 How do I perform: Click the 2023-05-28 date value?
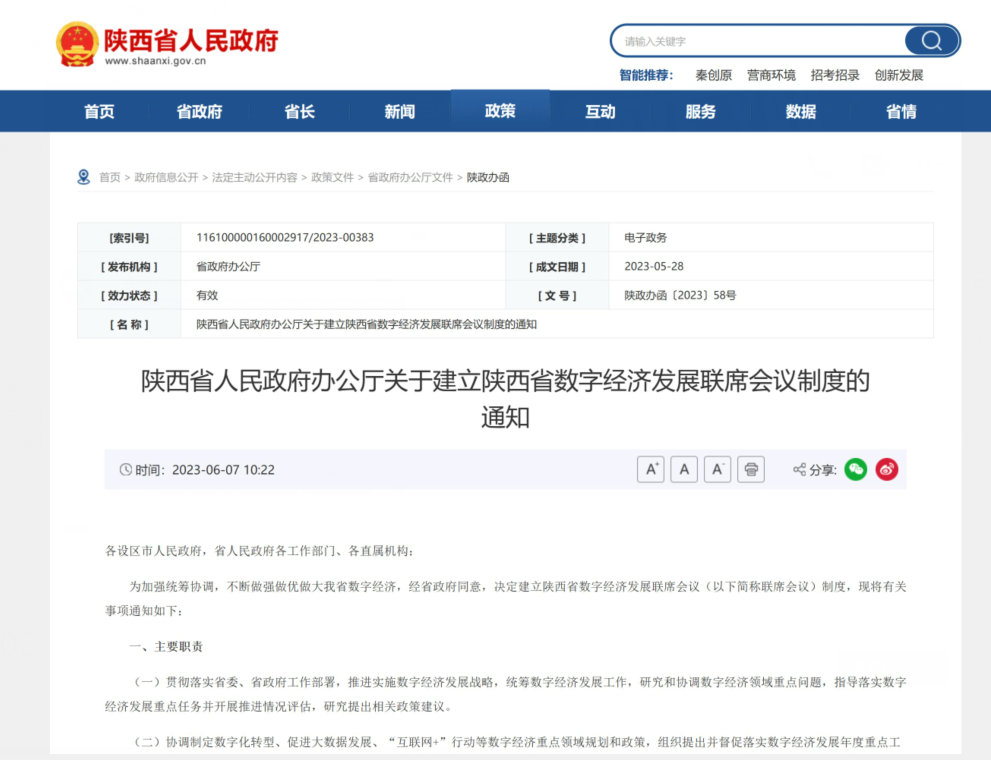pos(654,267)
